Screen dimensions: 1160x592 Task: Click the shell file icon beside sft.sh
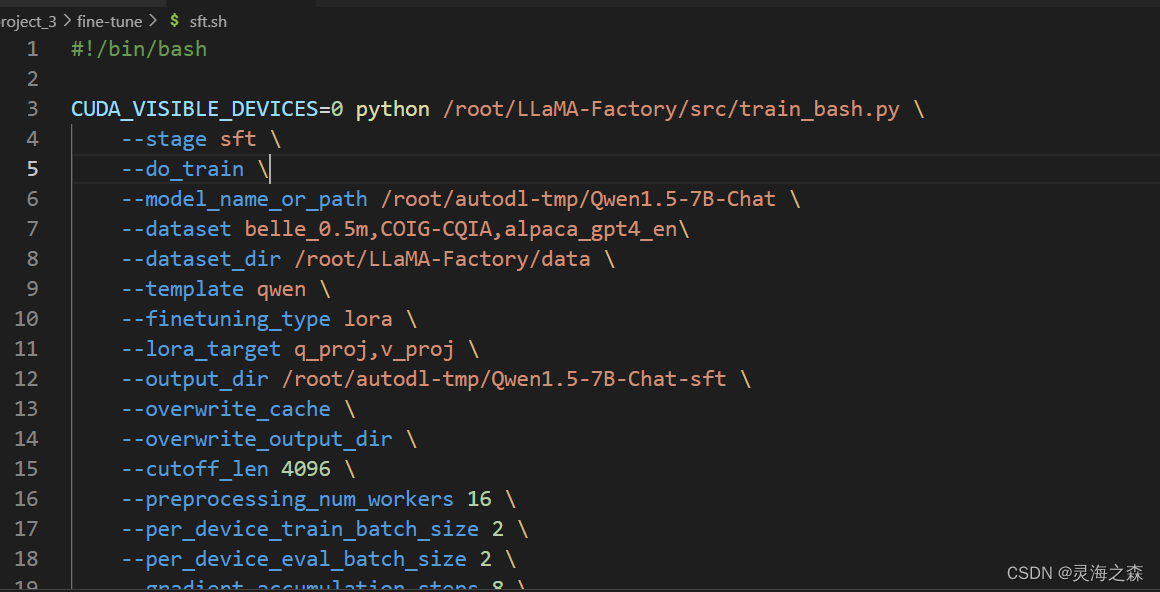point(175,21)
